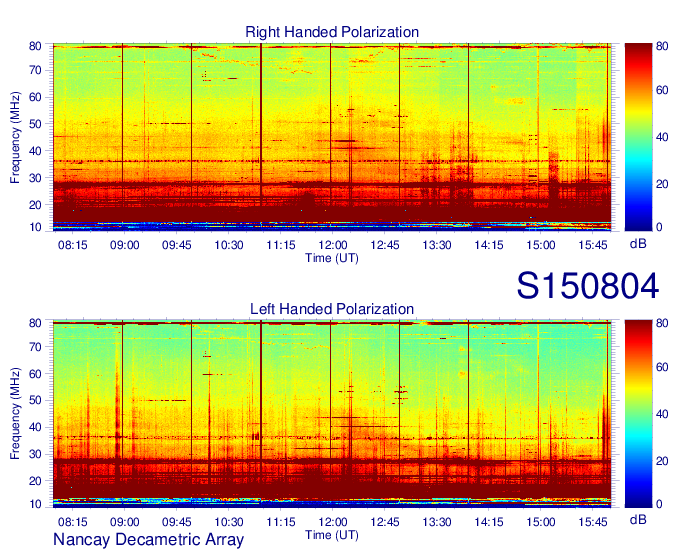The image size is (680, 552).
Task: Click the 13:30 tick label under the bottom plot
Action: tap(437, 522)
